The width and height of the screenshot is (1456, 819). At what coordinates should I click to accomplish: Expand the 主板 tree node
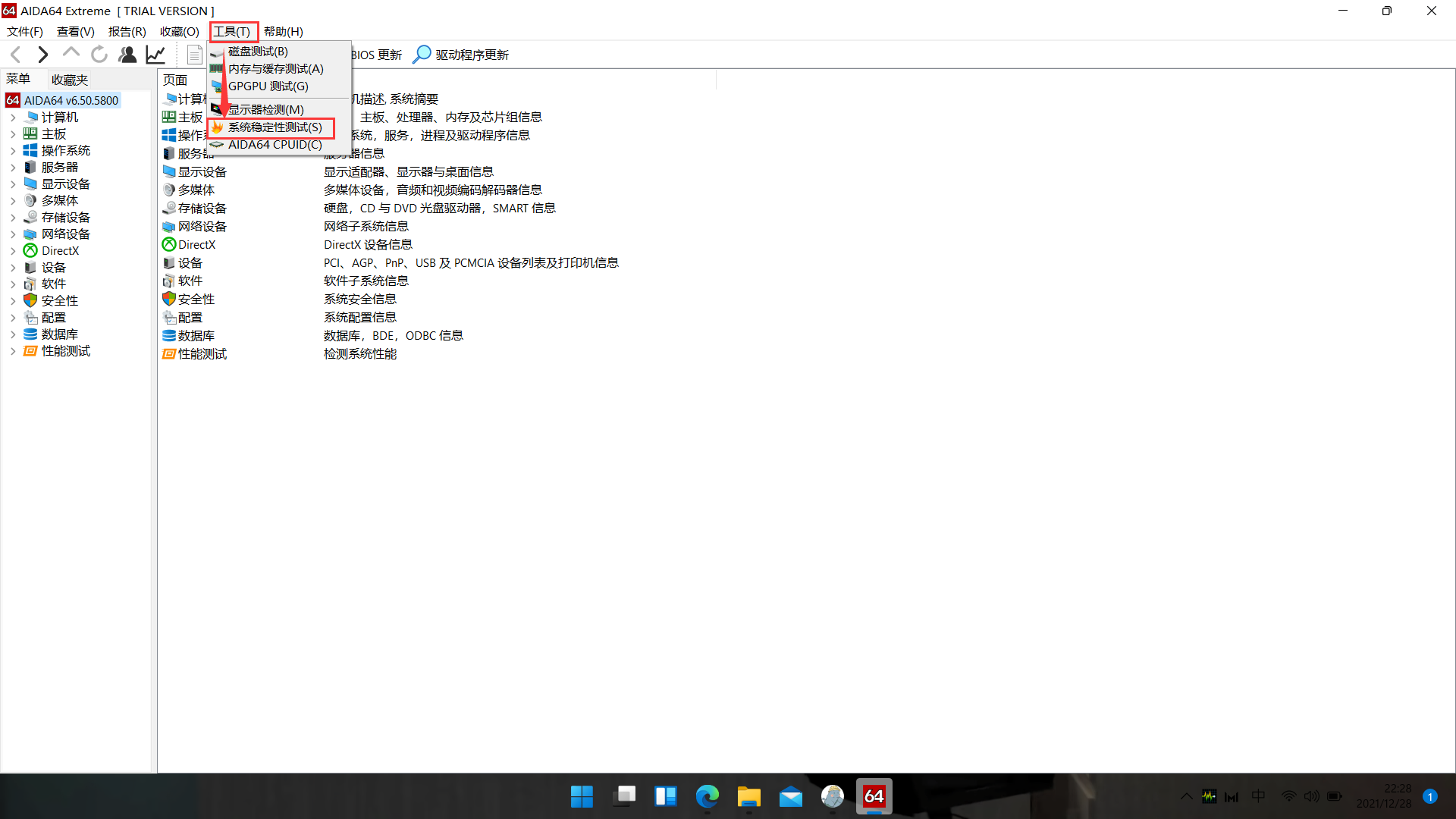[x=13, y=133]
